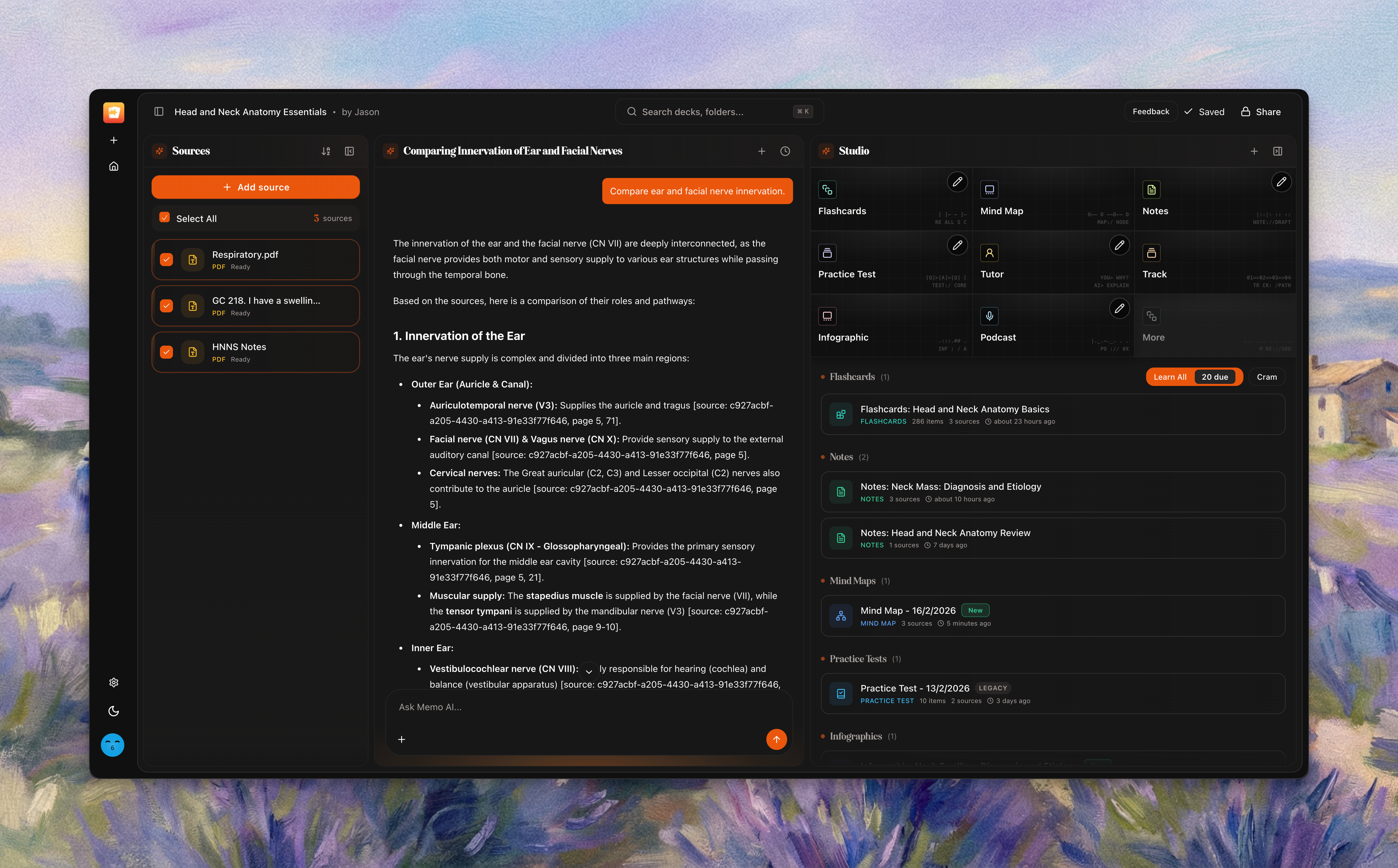Click the Add source button
This screenshot has height=868, width=1398.
coord(255,187)
